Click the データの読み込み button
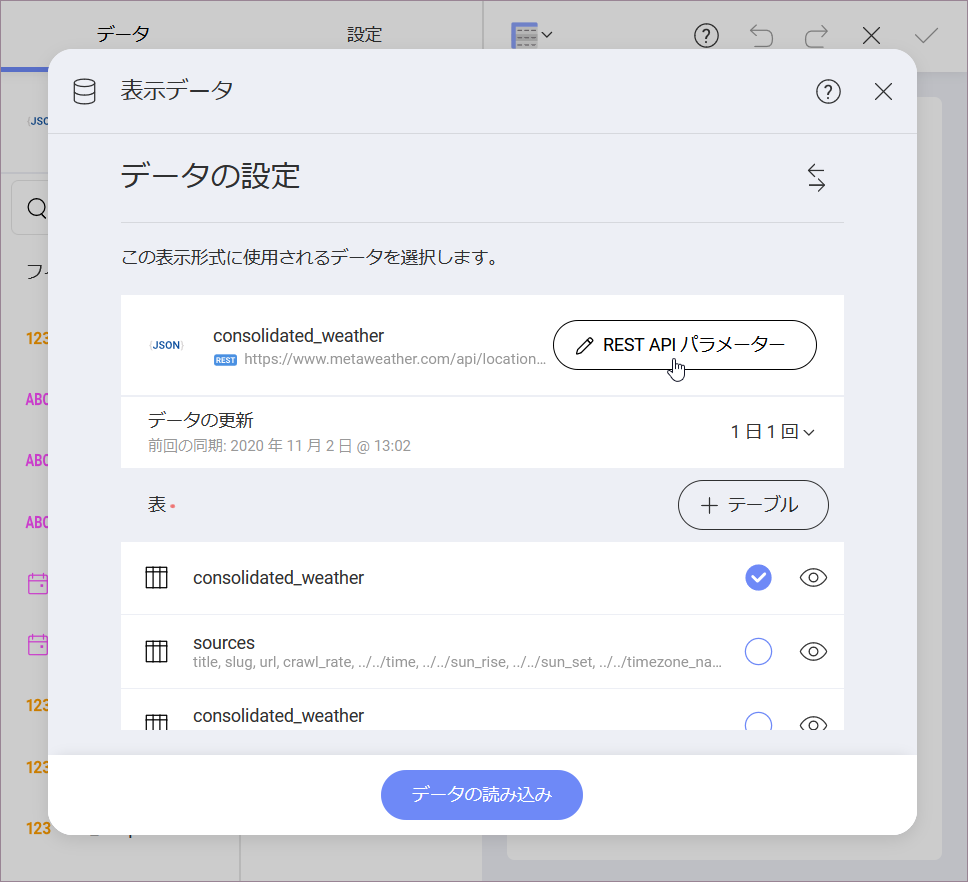Screen dimensions: 968x882 tap(482, 794)
